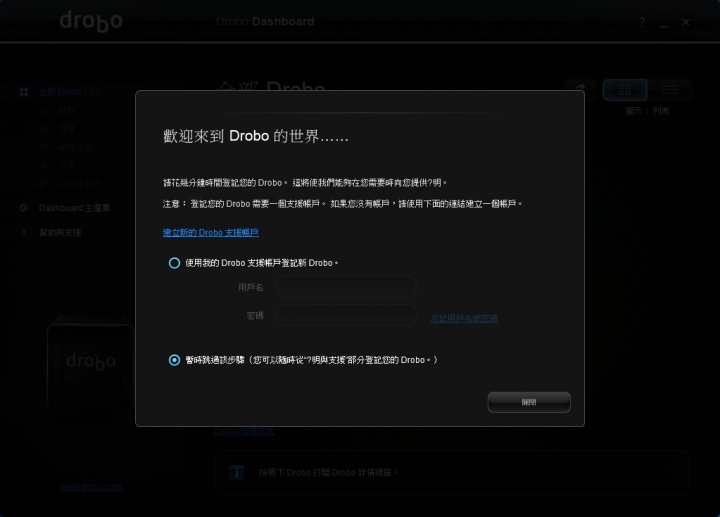Open the Dashboard main menu (主選單) item
Viewport: 720px width, 517px height.
[74, 208]
